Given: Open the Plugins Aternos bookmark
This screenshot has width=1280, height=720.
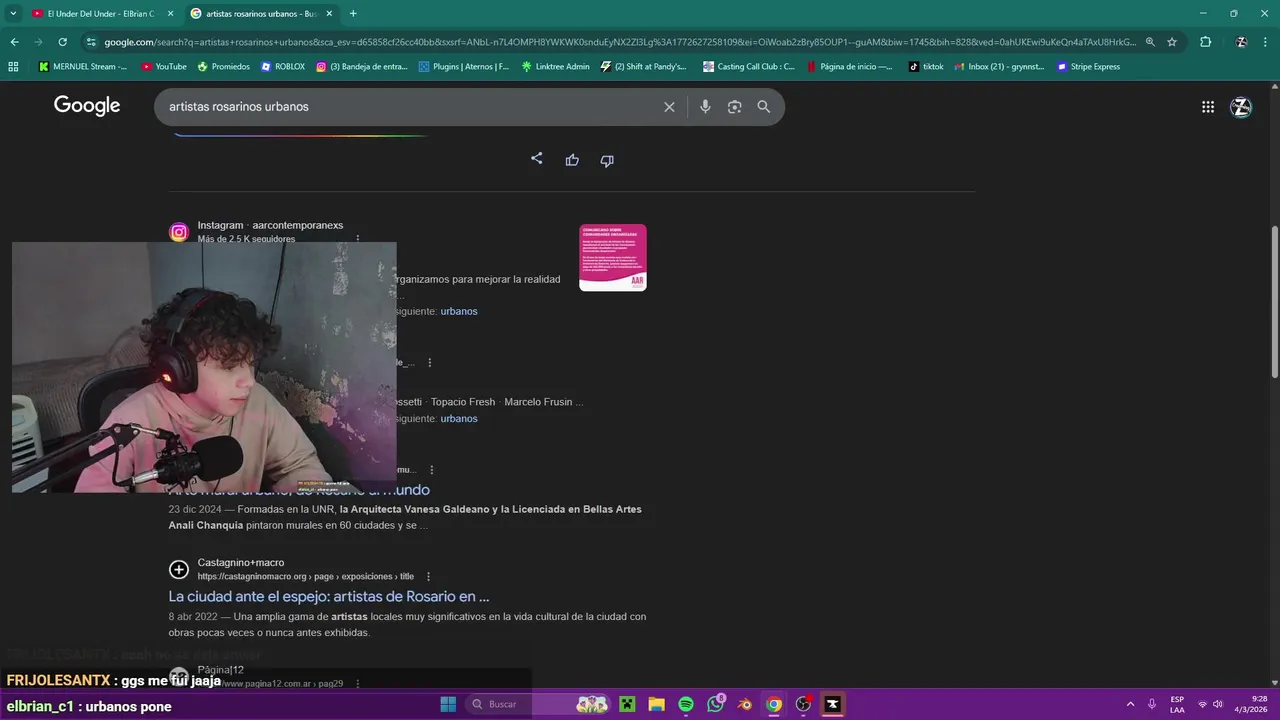Looking at the screenshot, I should (x=464, y=67).
